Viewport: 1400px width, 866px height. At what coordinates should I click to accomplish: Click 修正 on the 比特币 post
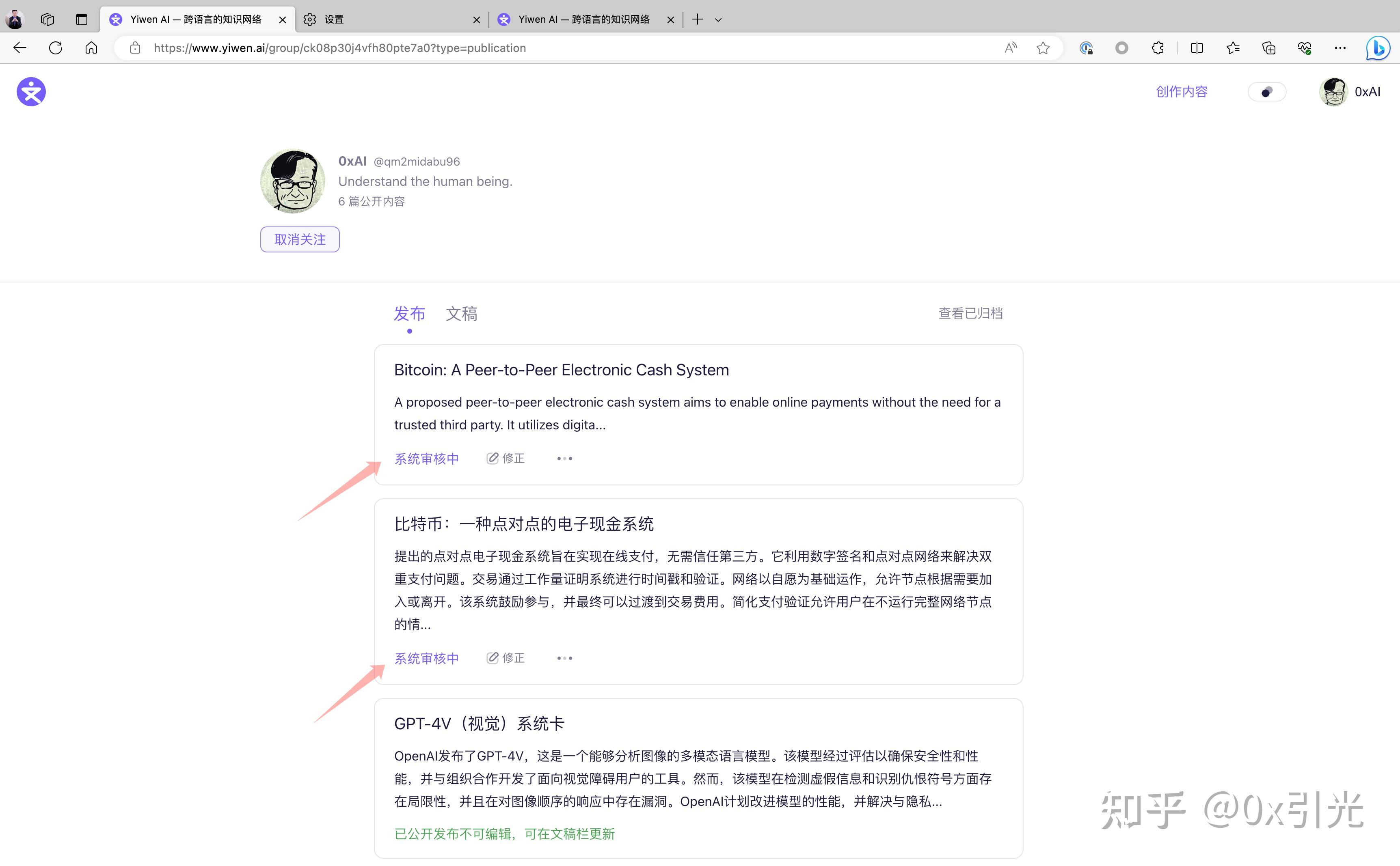506,658
